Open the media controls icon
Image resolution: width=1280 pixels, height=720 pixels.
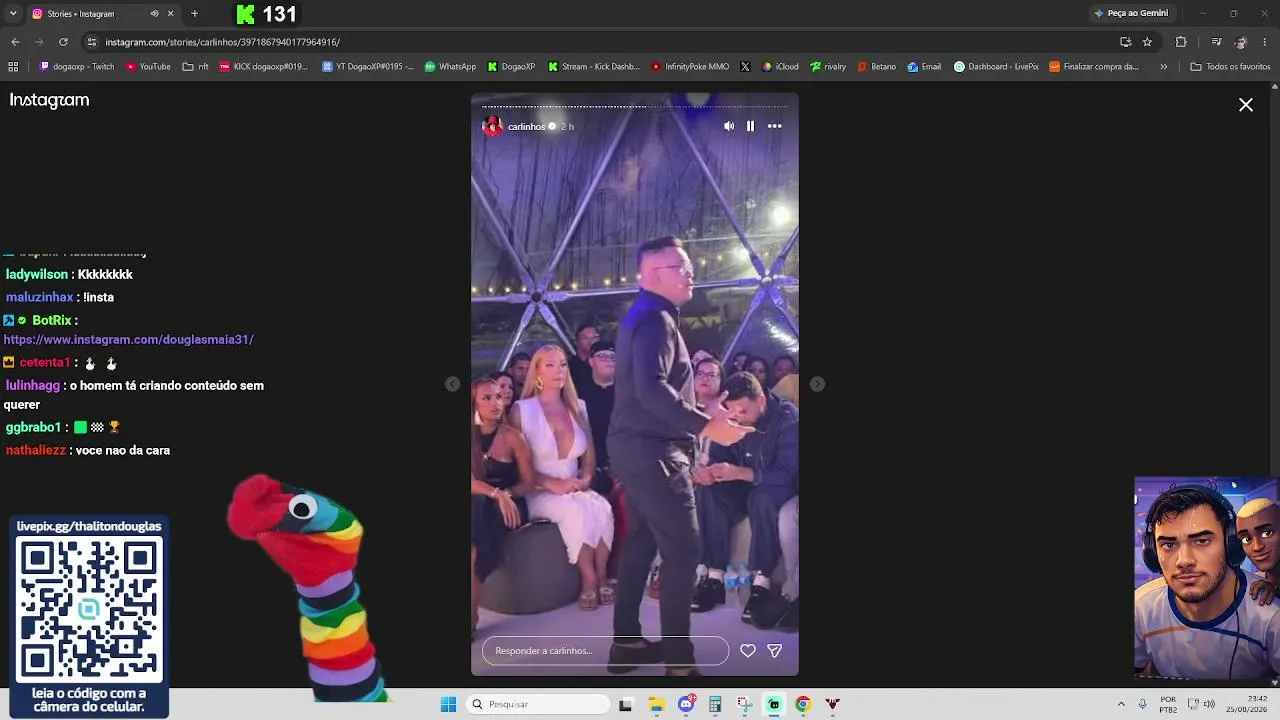tap(1216, 42)
